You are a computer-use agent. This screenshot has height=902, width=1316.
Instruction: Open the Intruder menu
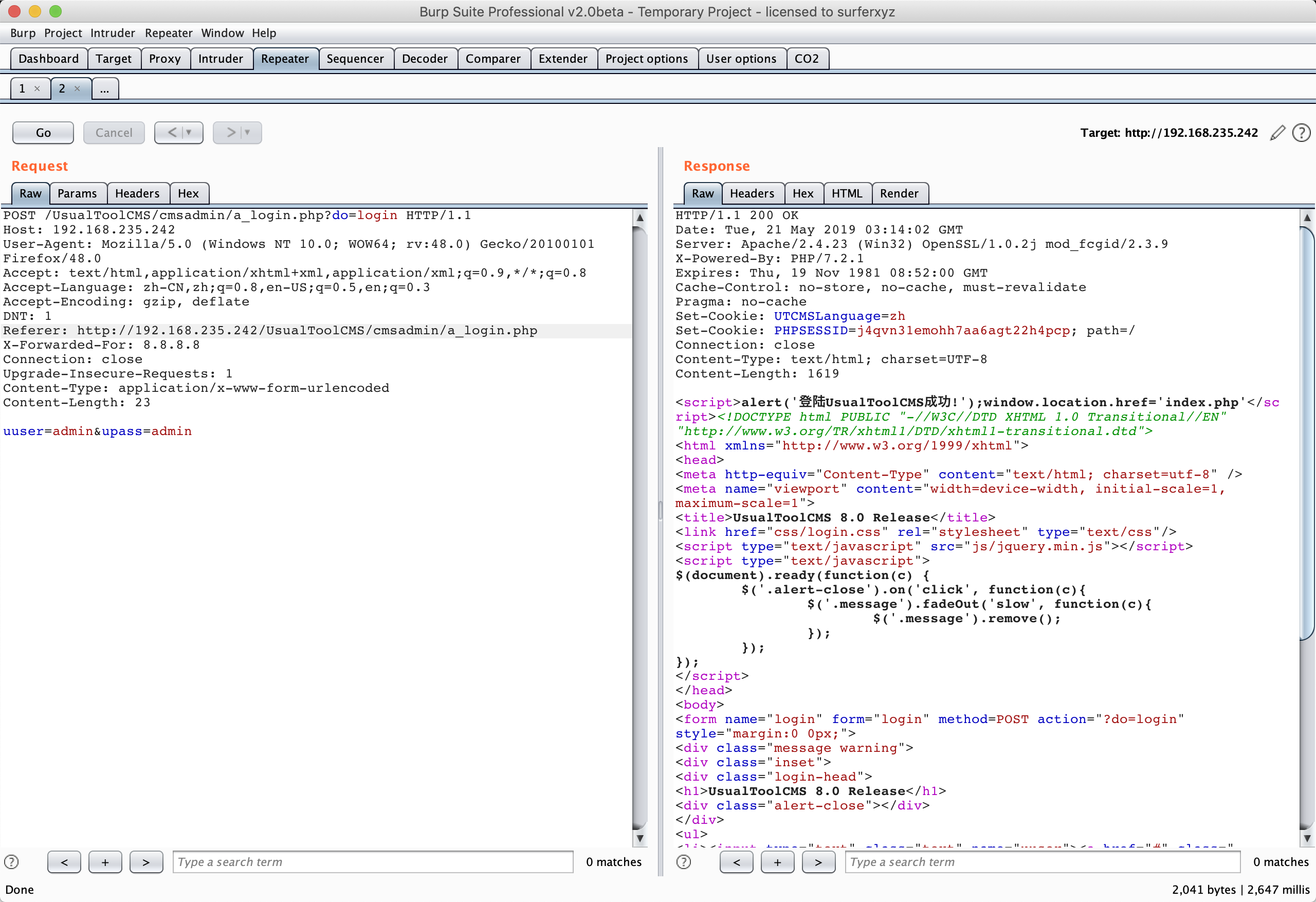click(113, 33)
